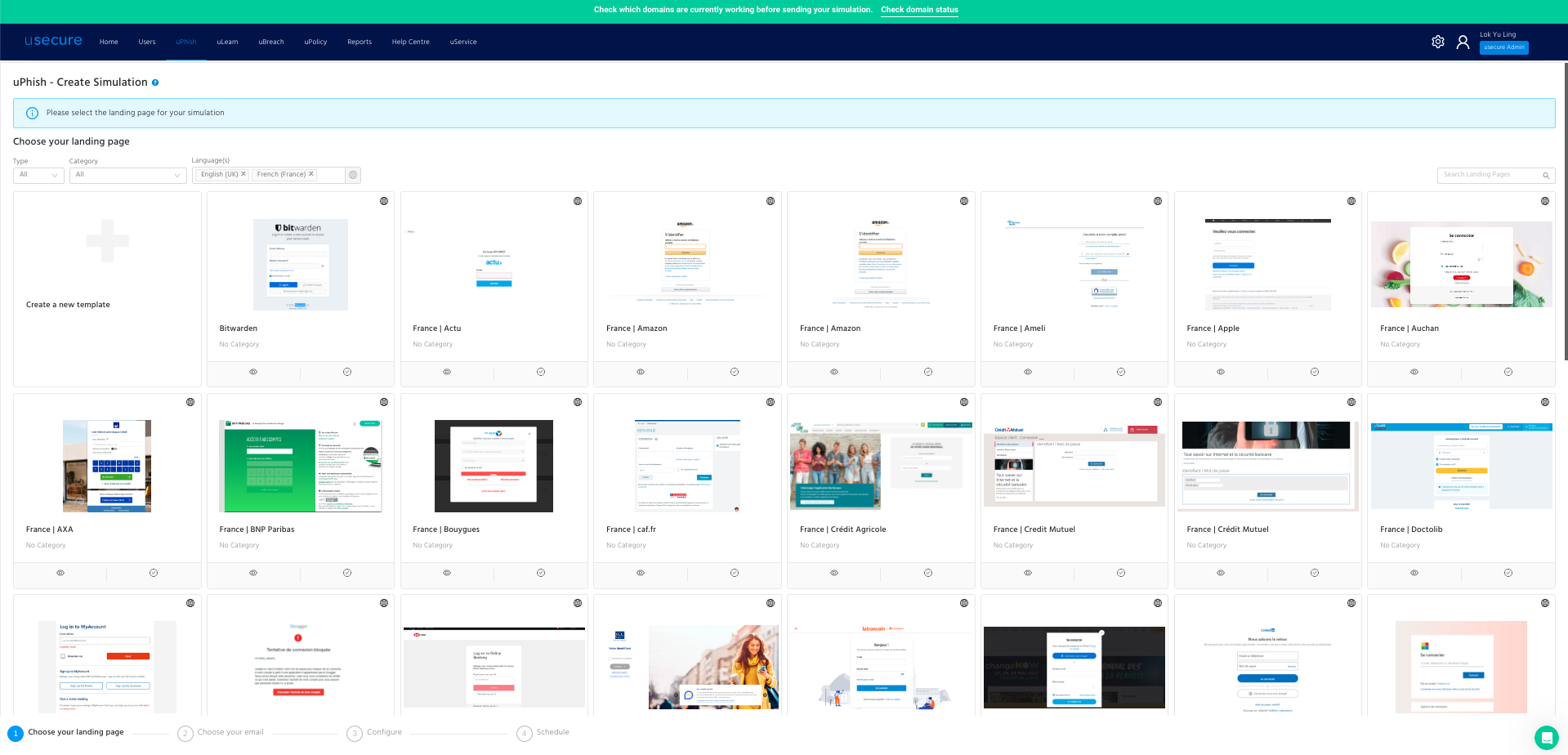Select France | Bouygues landing page with its checkmark
The width and height of the screenshot is (1568, 755).
click(x=541, y=573)
